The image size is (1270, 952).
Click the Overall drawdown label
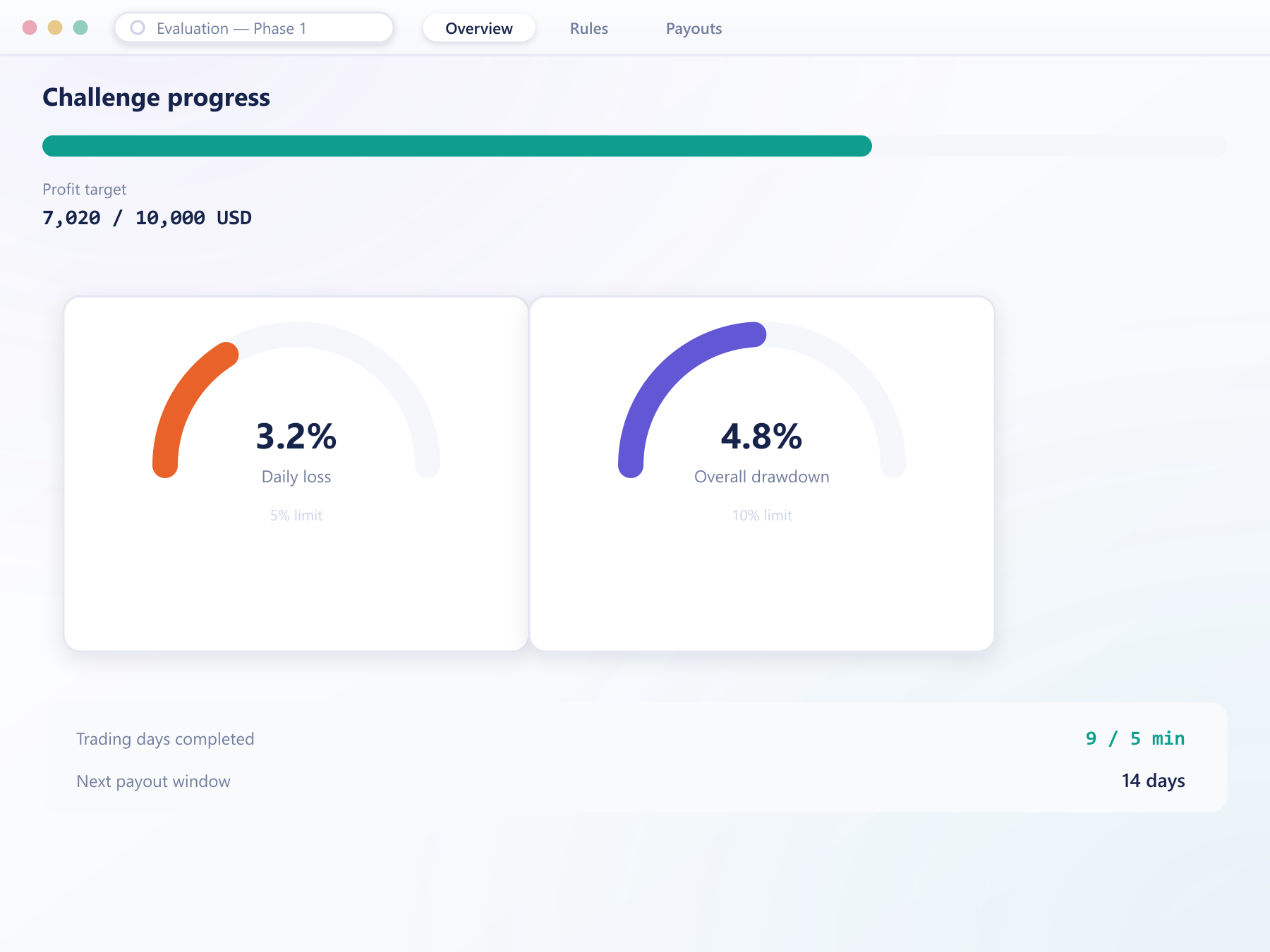[762, 477]
